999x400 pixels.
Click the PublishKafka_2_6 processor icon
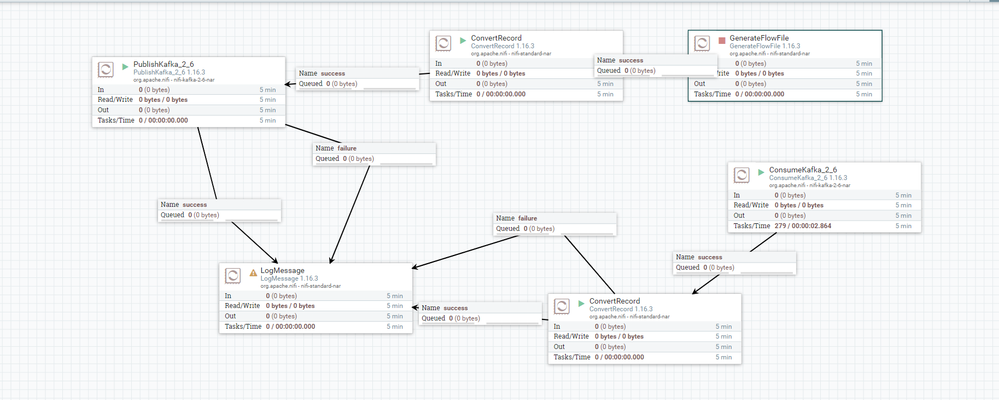click(106, 69)
